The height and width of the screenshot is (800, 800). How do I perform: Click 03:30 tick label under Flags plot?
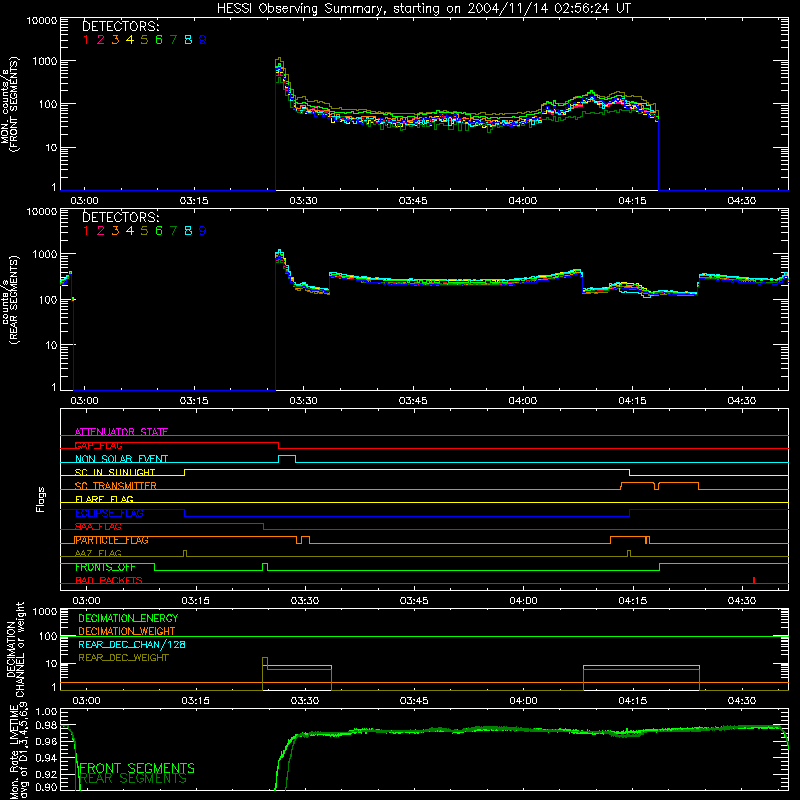coord(305,601)
